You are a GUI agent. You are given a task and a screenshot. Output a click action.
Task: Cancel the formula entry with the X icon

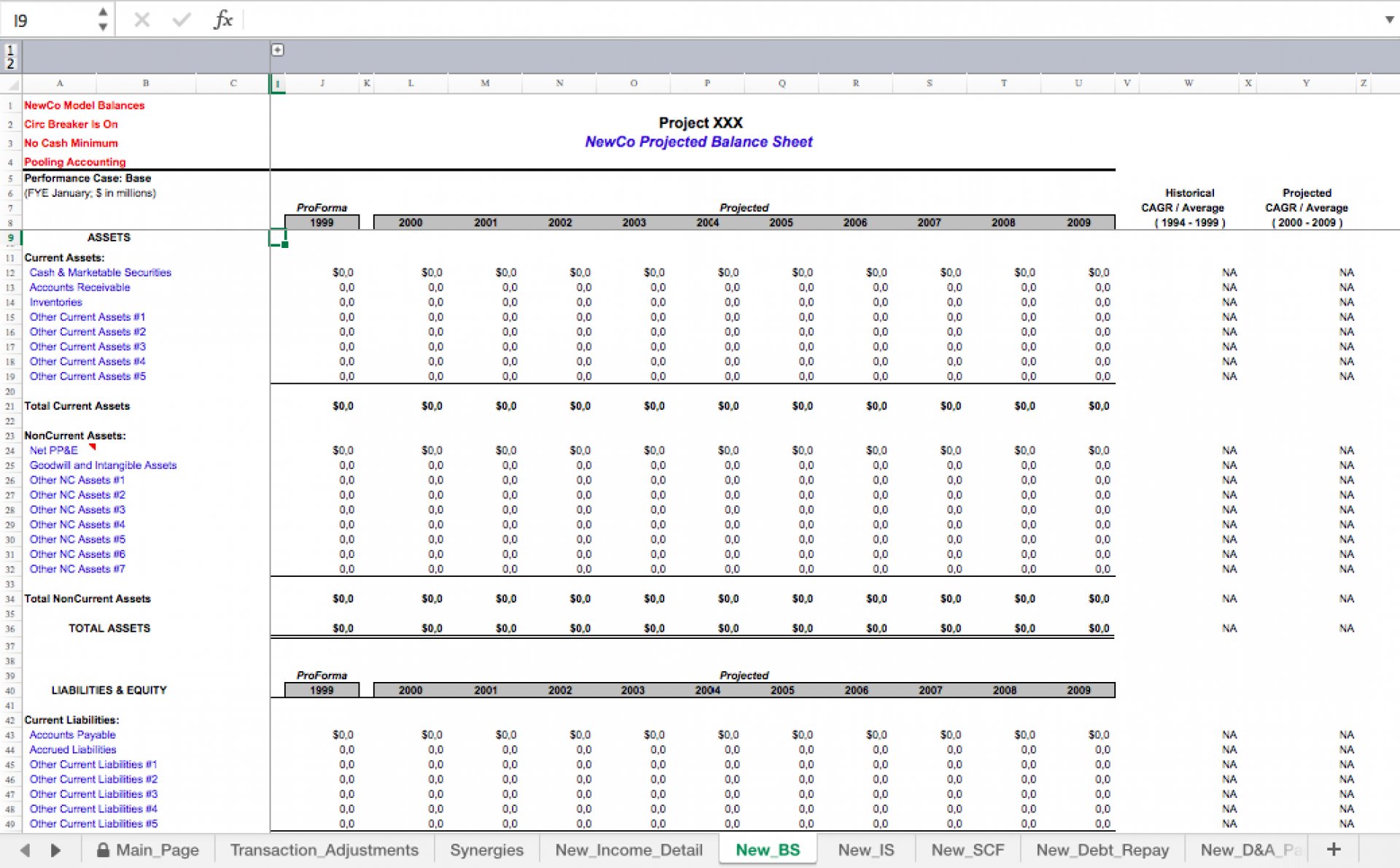point(141,20)
